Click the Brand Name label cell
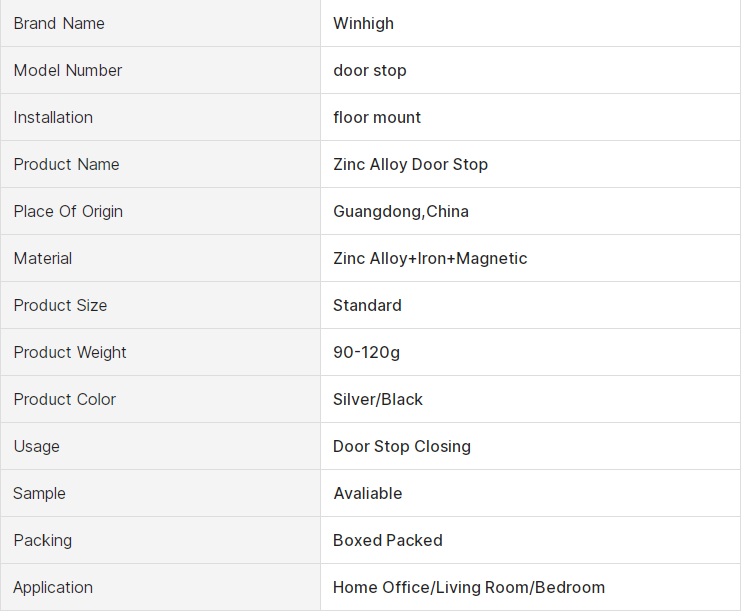 pyautogui.click(x=59, y=23)
